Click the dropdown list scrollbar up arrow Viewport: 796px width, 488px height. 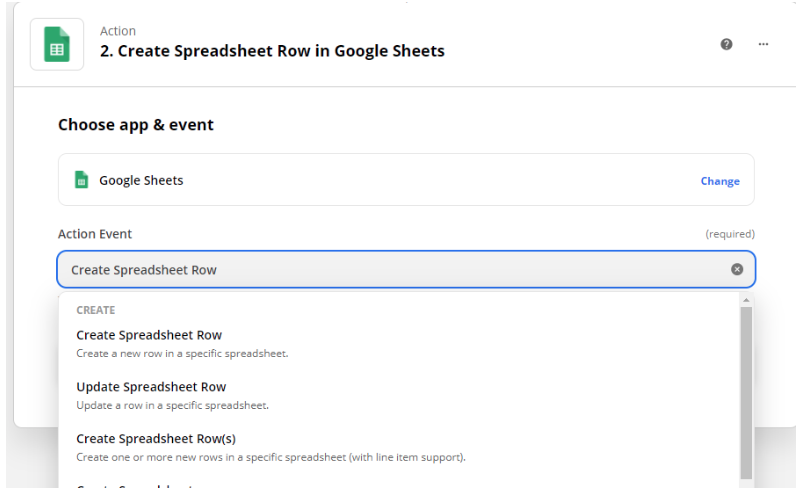tap(746, 300)
